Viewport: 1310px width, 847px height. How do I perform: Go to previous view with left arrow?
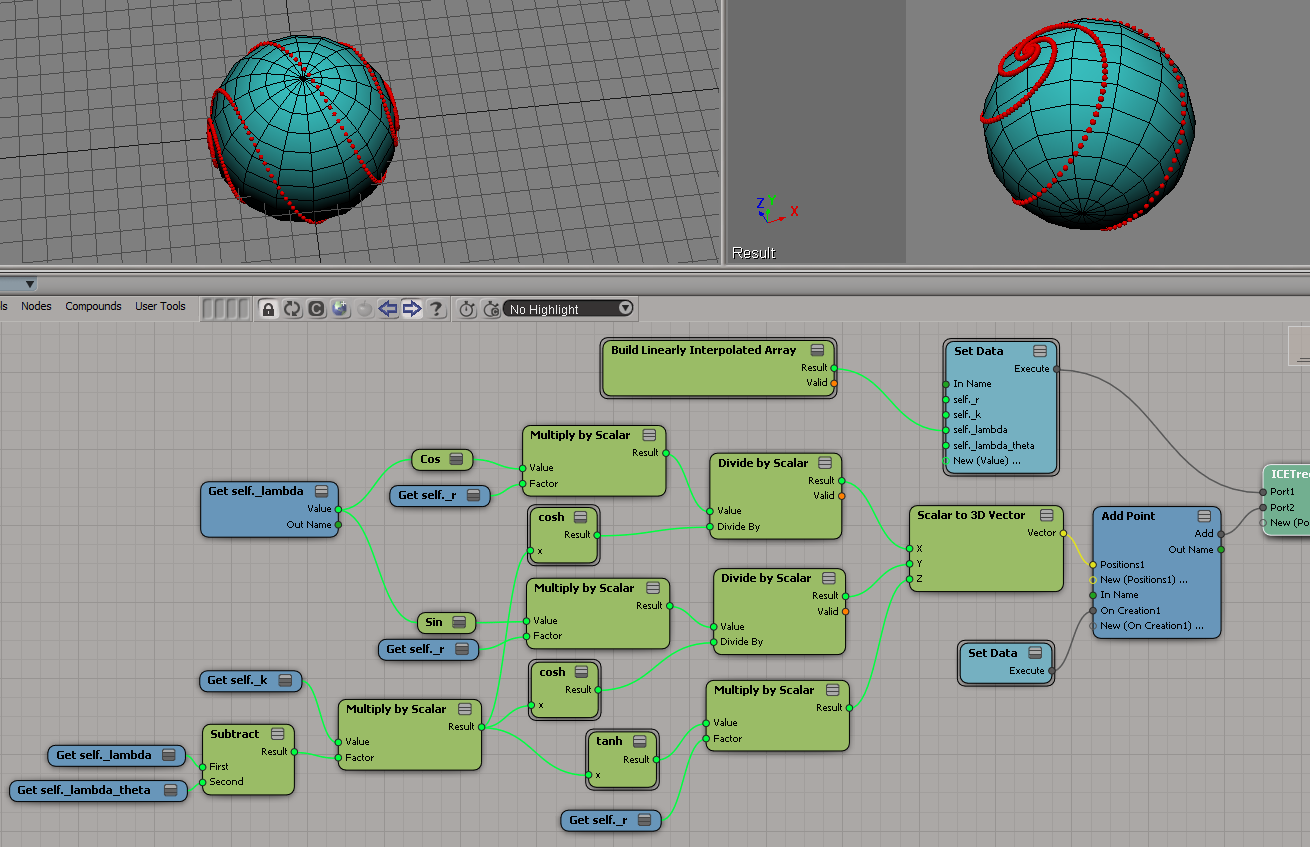pos(388,309)
